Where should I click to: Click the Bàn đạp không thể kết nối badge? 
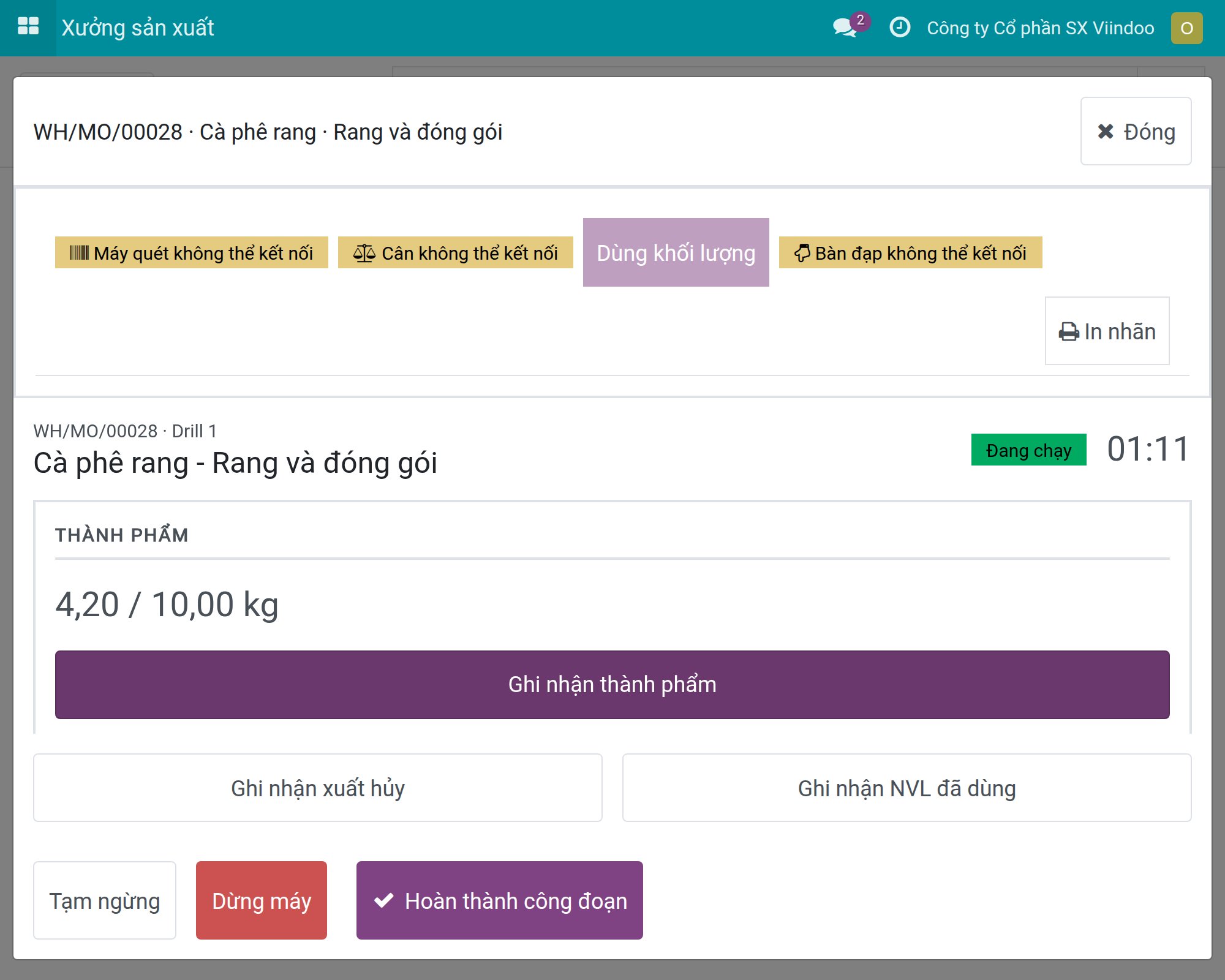click(x=910, y=252)
